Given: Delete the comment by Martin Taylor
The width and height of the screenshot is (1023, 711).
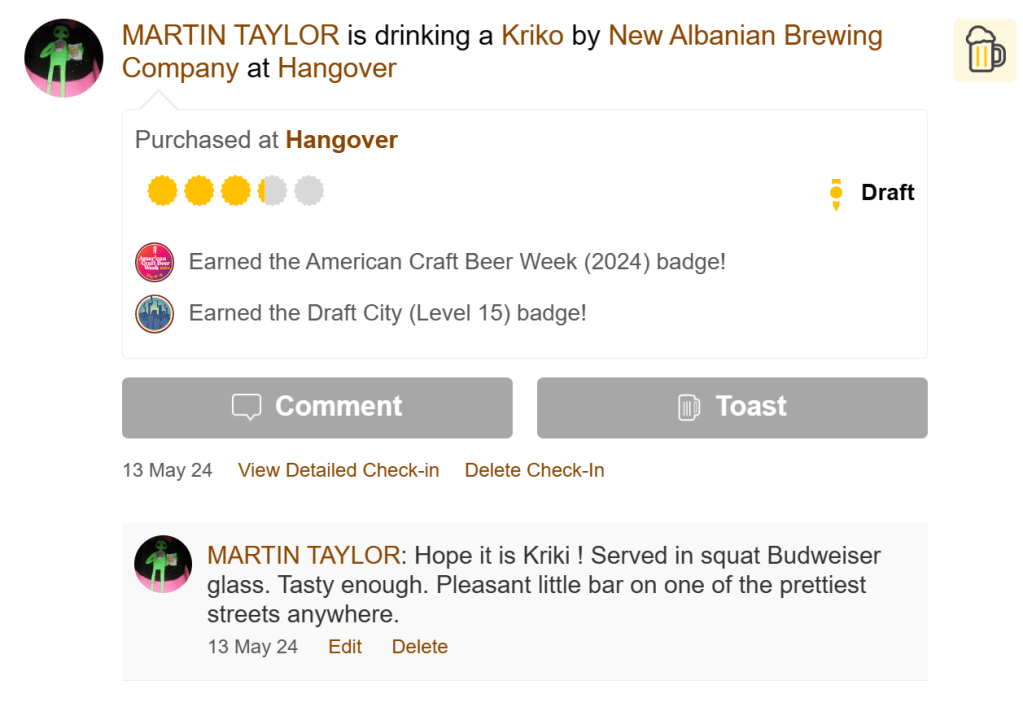Looking at the screenshot, I should coord(419,647).
